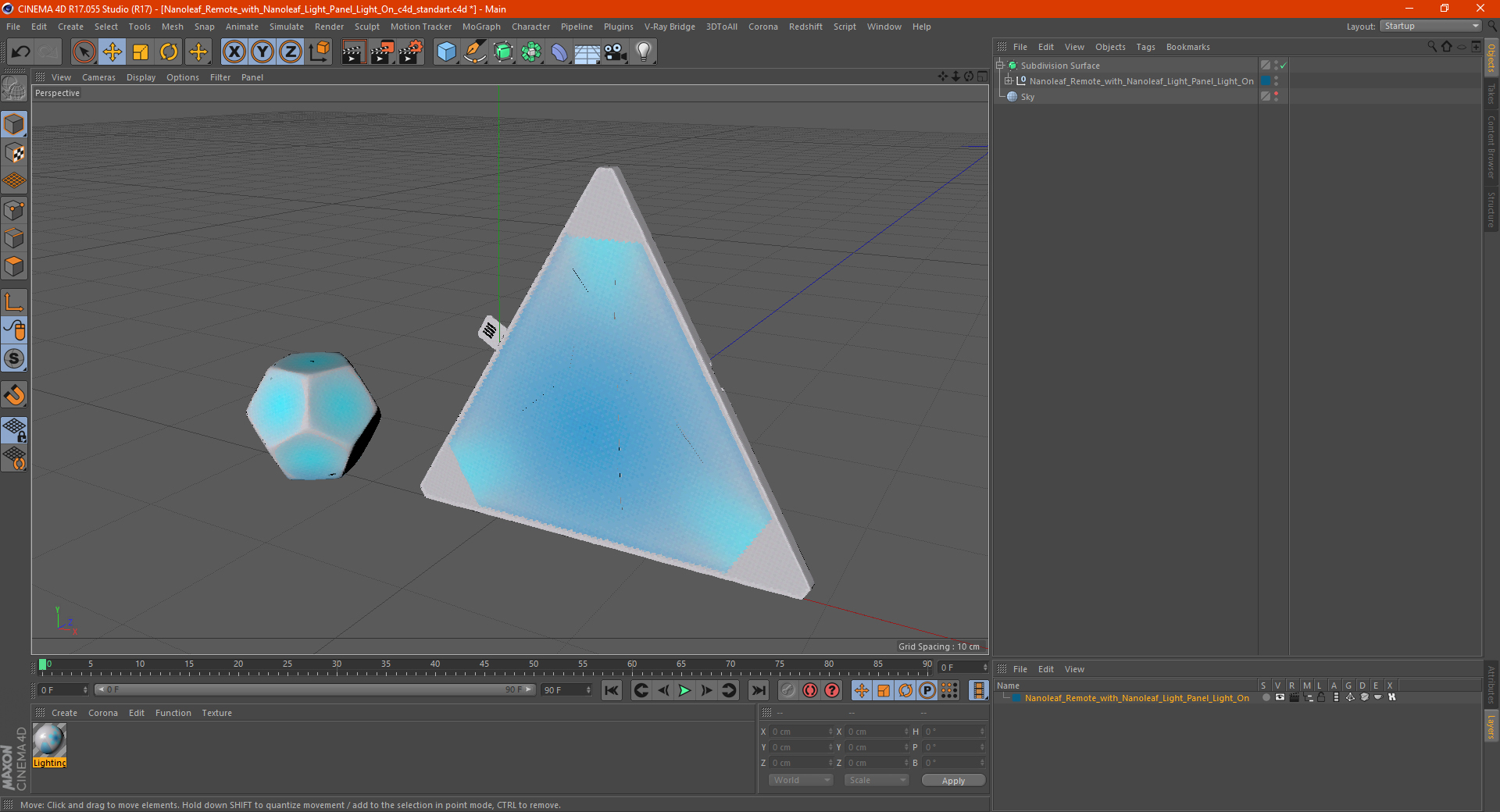Toggle X axis lock
Image resolution: width=1500 pixels, height=812 pixels.
point(234,52)
